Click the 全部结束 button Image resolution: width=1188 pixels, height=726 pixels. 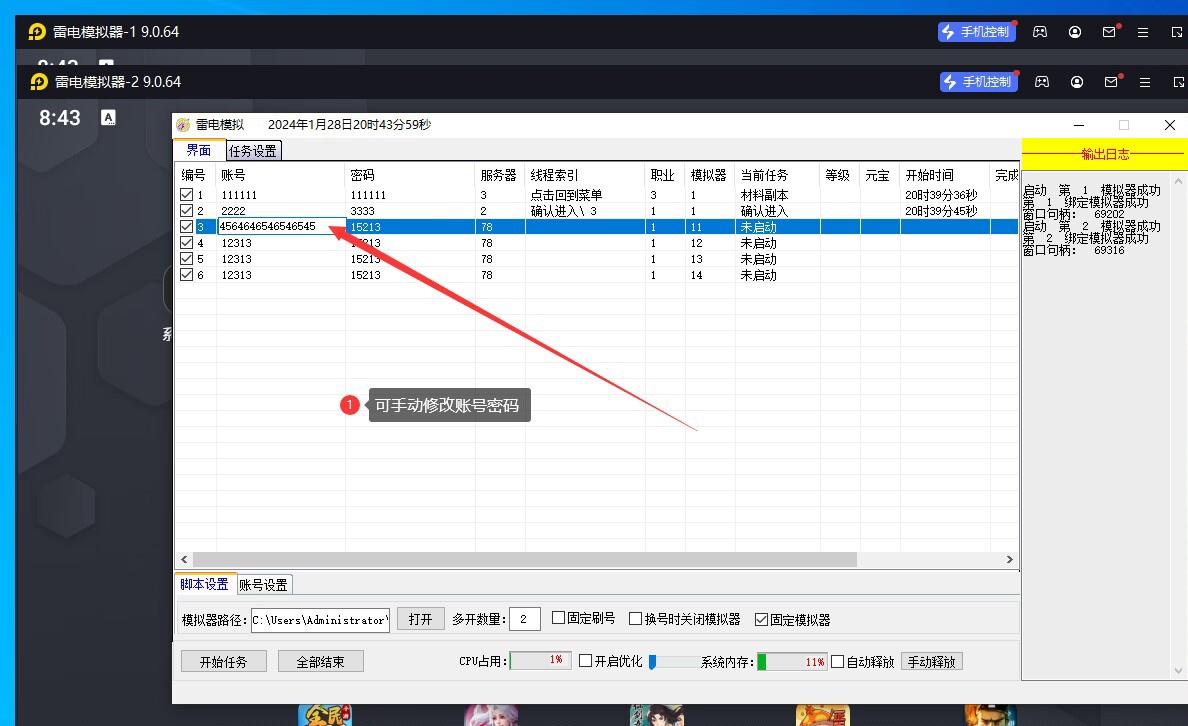[320, 662]
